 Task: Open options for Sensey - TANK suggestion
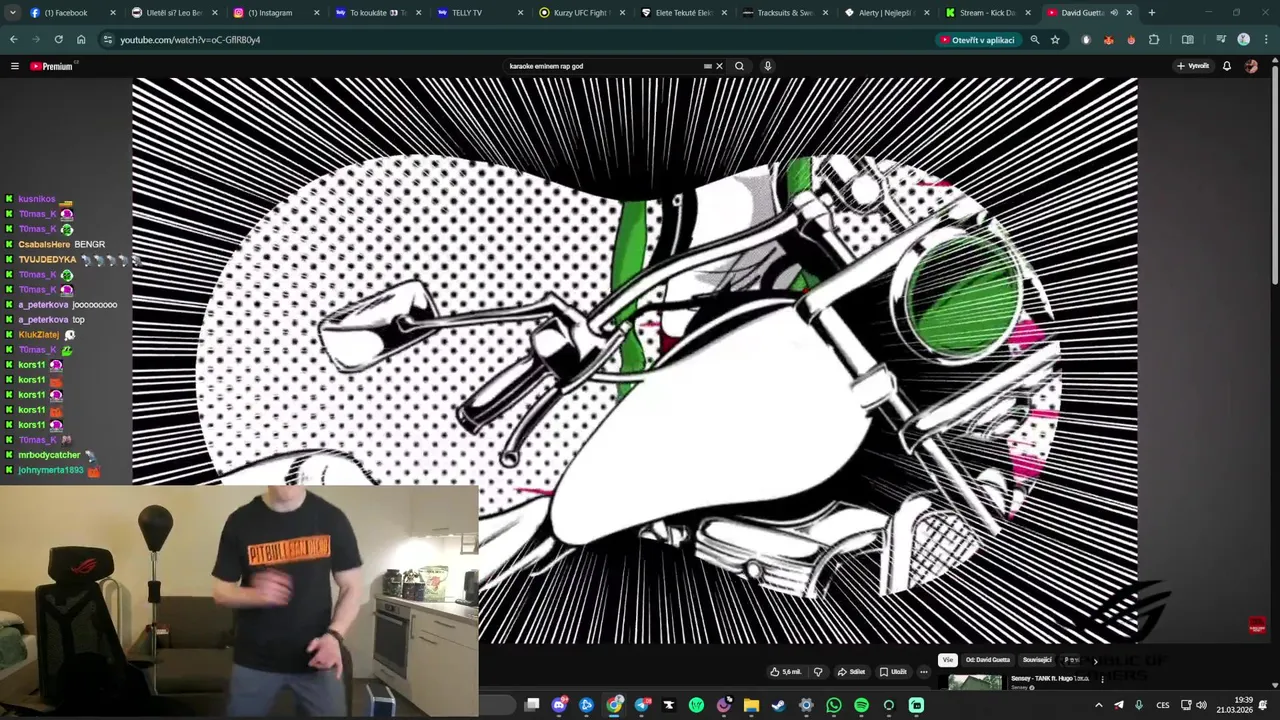coord(1103,680)
